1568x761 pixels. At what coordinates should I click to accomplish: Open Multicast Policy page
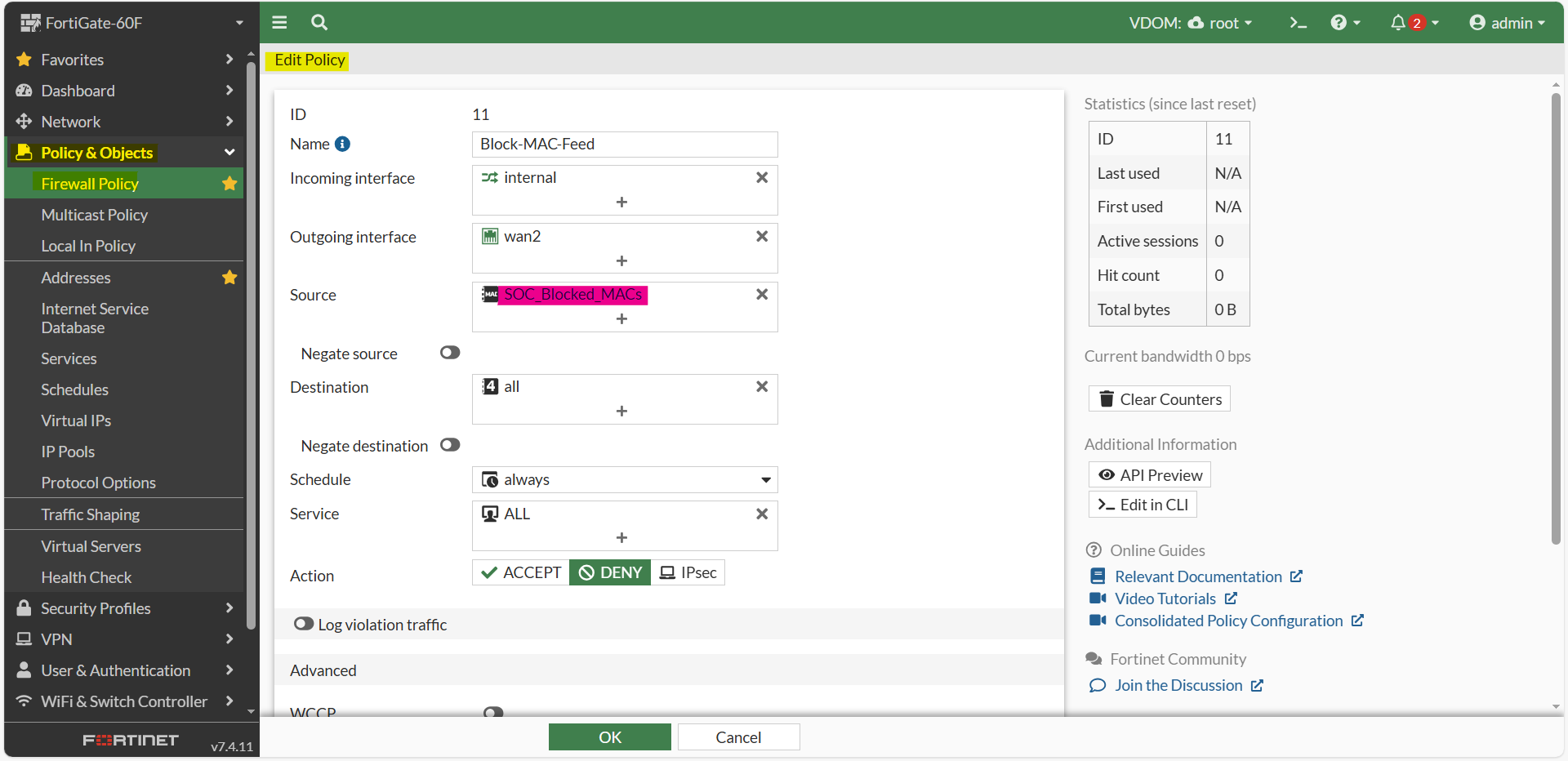point(95,215)
